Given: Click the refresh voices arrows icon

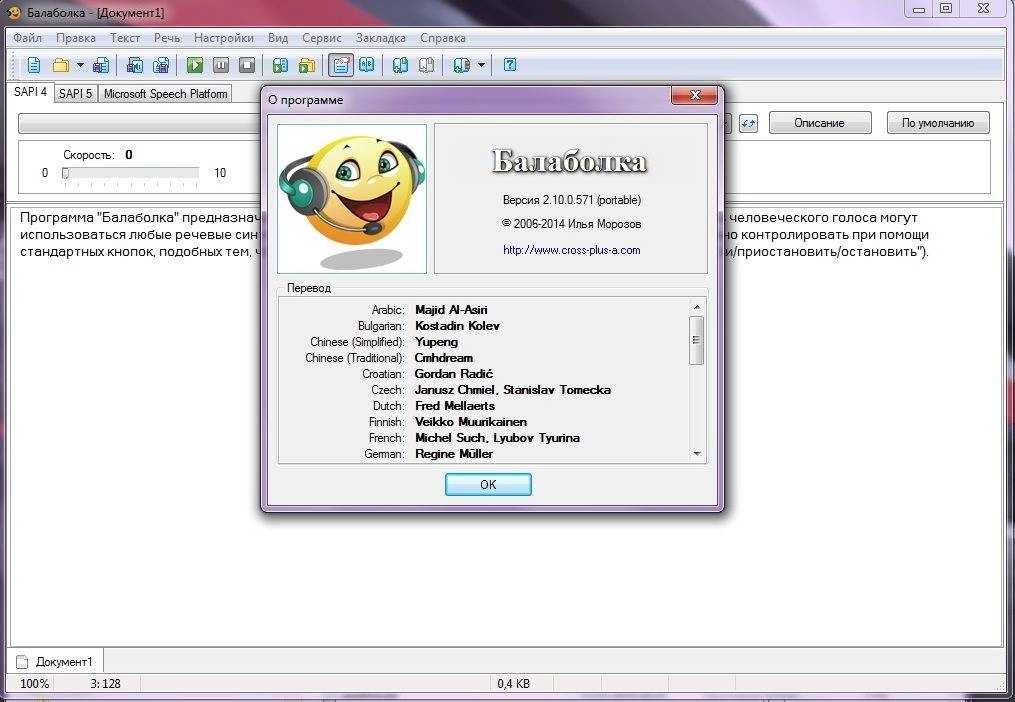Looking at the screenshot, I should click(748, 123).
